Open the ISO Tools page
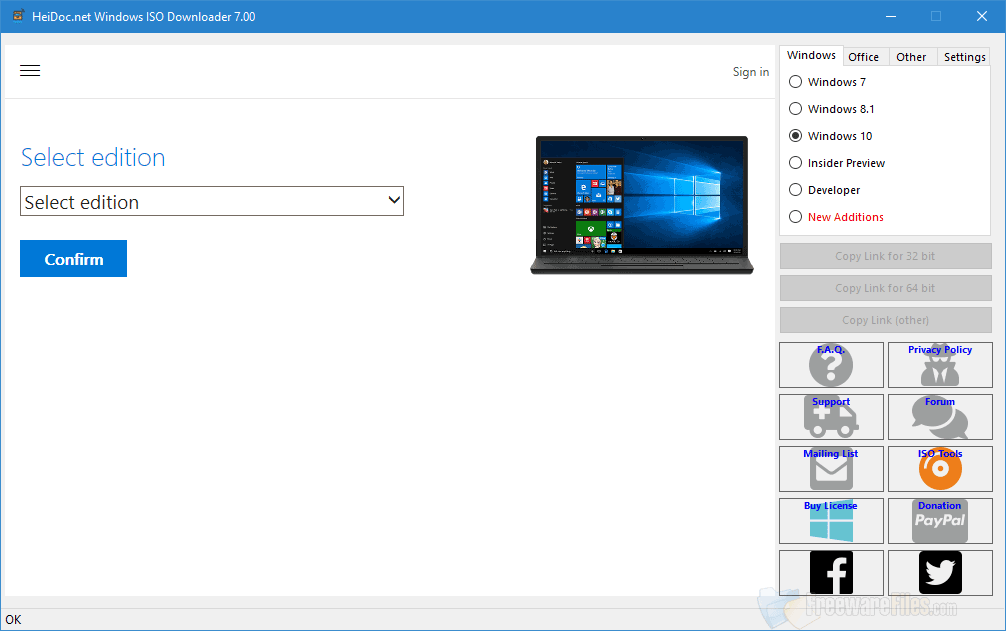 coord(939,468)
